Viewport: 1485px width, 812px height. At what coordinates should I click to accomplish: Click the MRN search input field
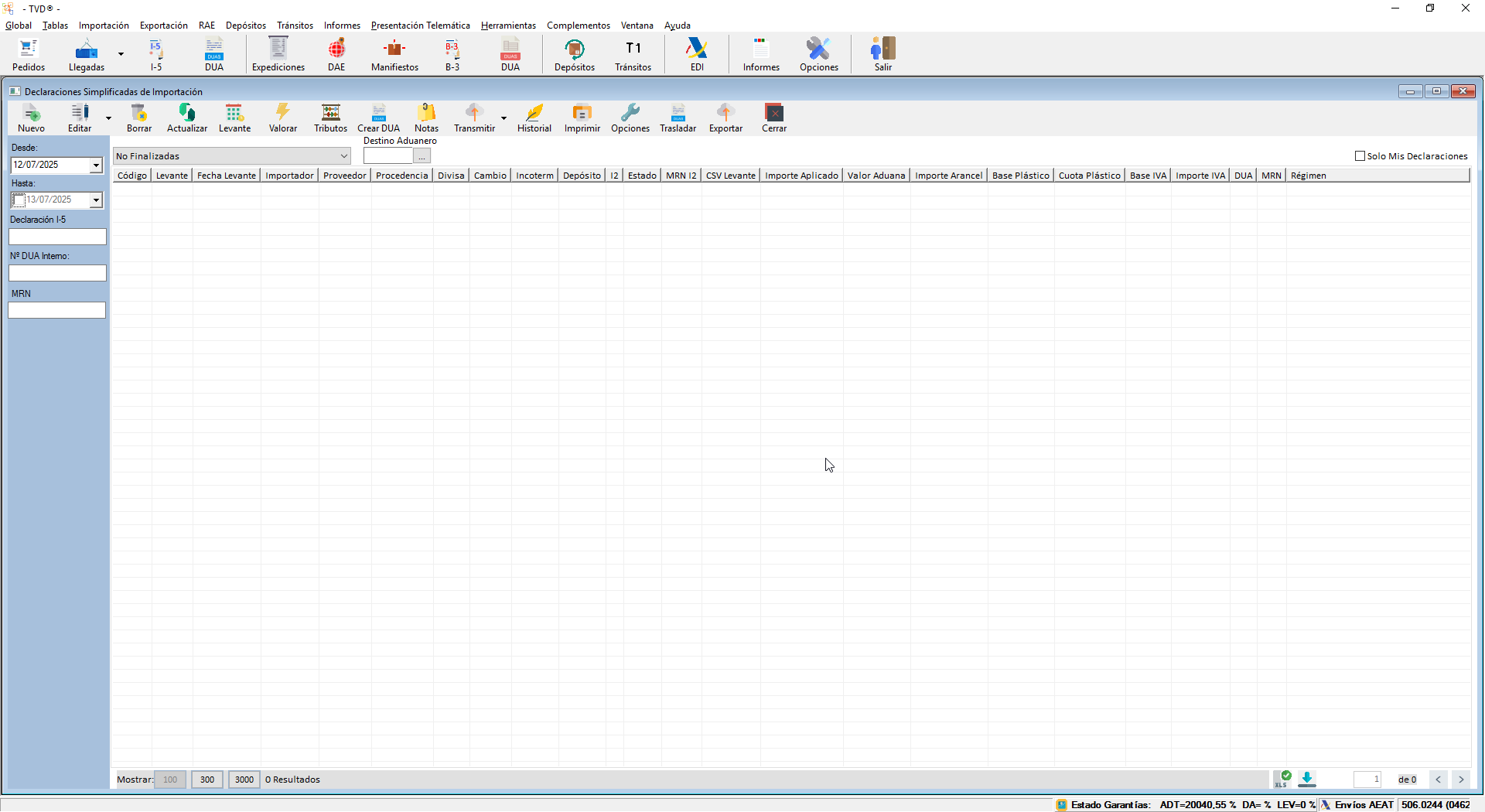tap(56, 310)
